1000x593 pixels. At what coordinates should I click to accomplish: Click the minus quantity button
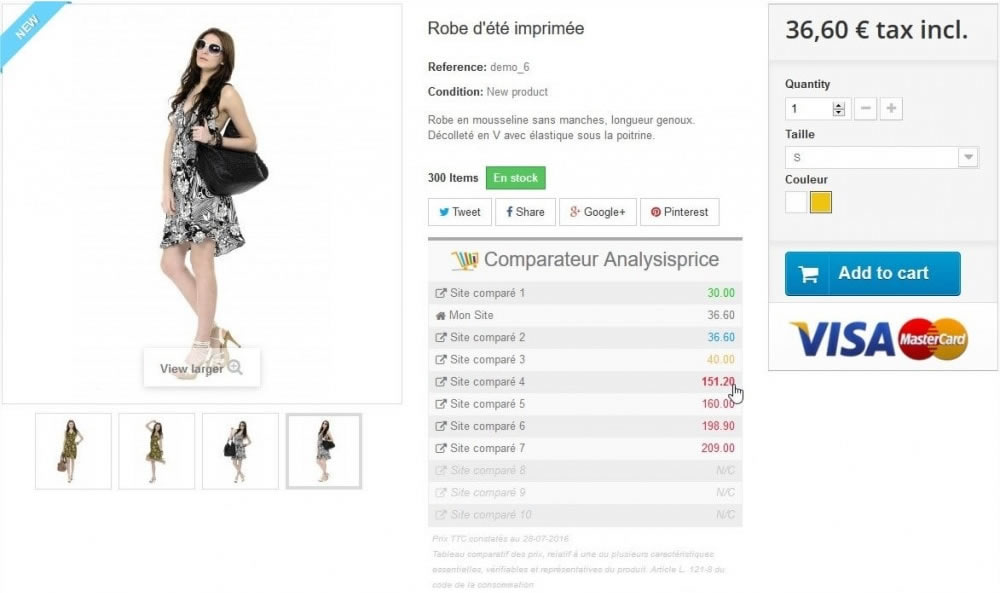(x=865, y=108)
